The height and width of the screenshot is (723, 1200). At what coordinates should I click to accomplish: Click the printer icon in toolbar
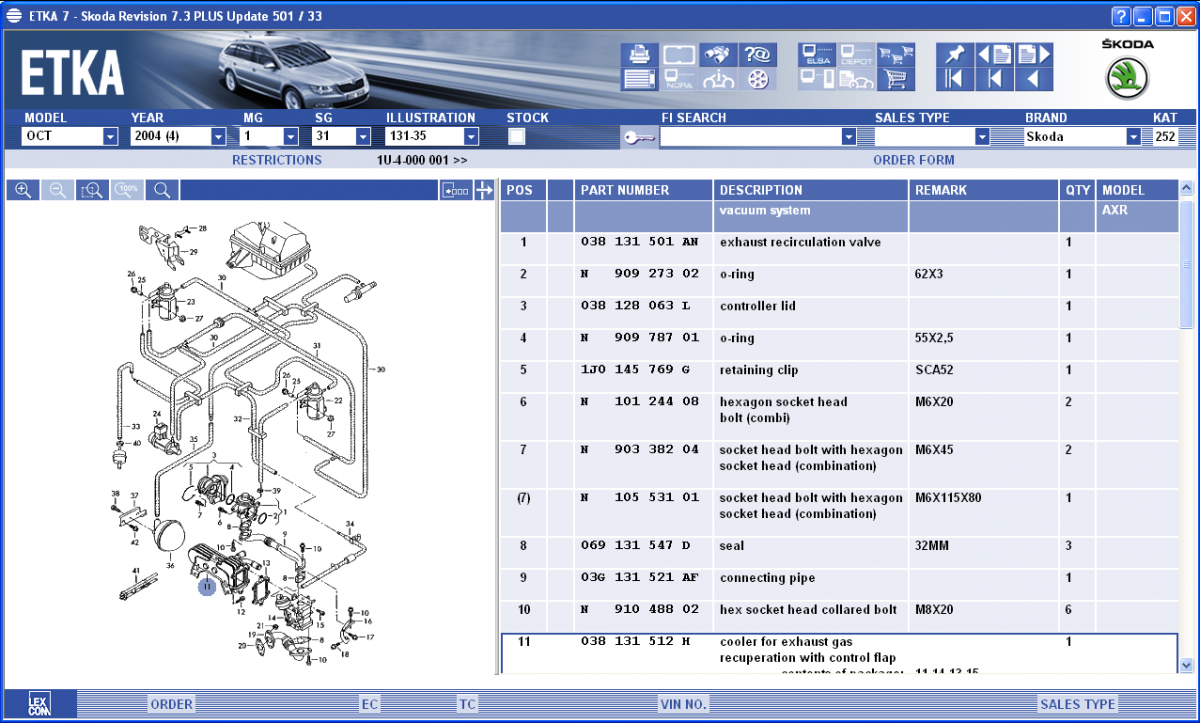639,55
